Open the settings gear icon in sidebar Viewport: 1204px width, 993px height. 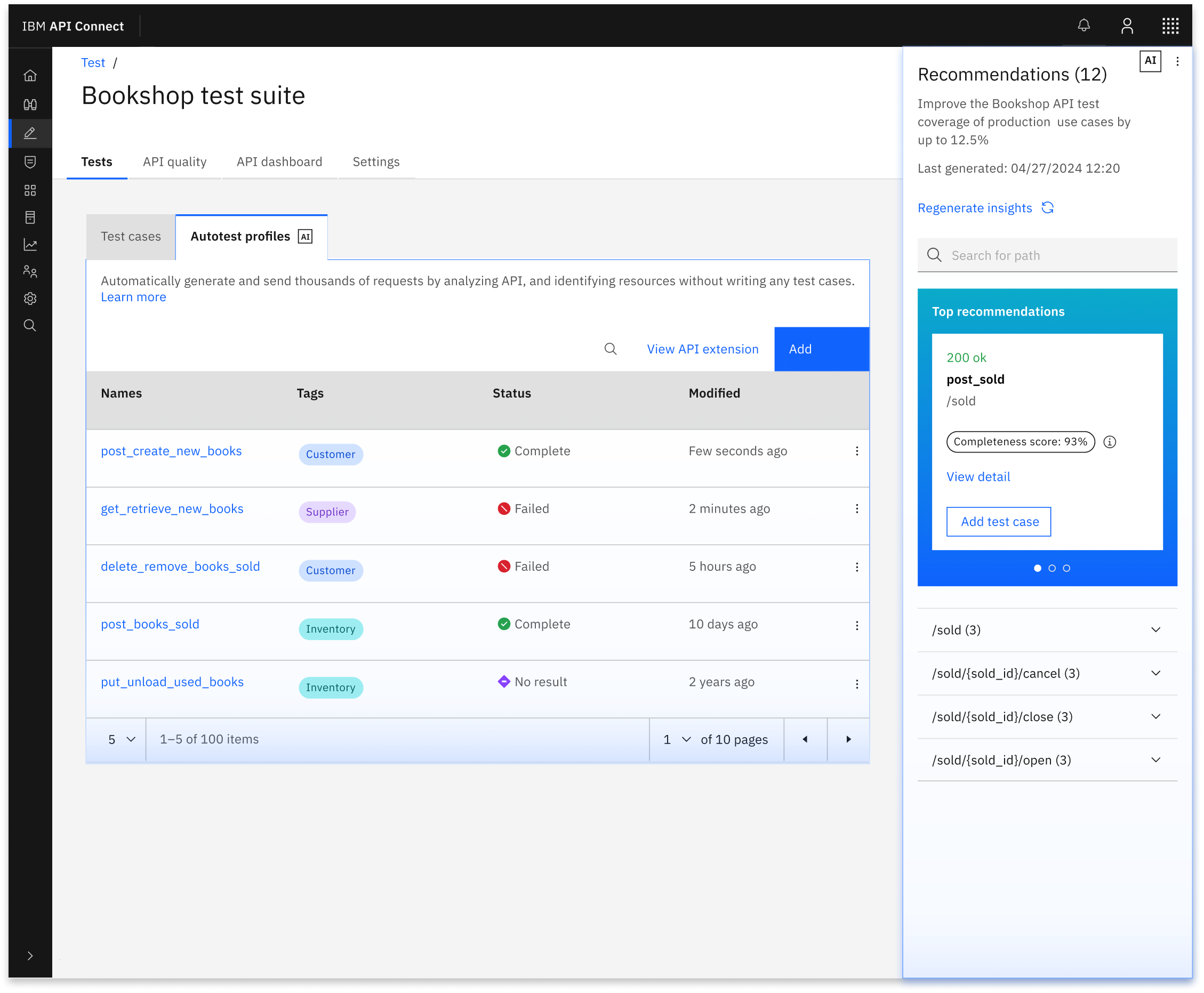point(30,298)
